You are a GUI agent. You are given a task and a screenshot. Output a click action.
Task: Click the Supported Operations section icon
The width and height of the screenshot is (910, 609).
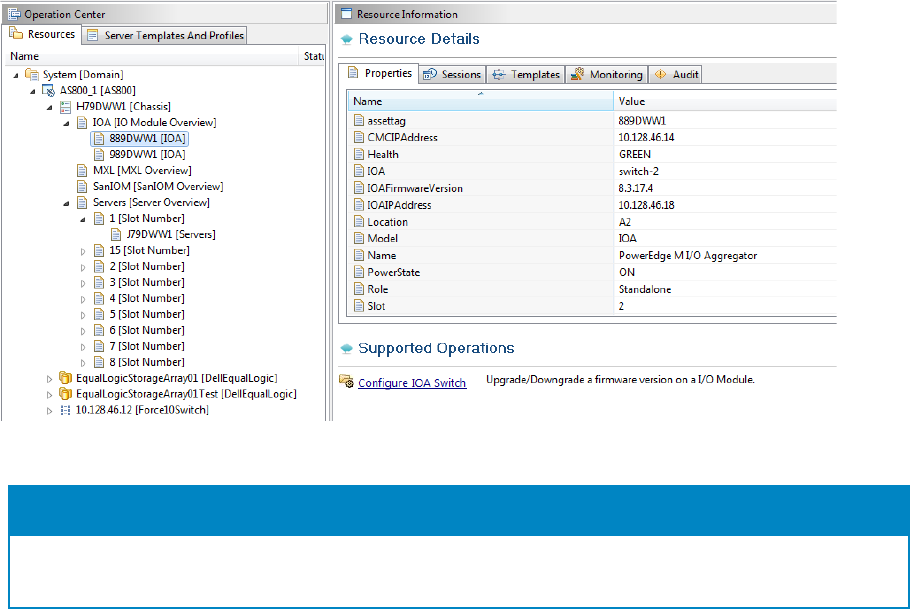pos(346,349)
